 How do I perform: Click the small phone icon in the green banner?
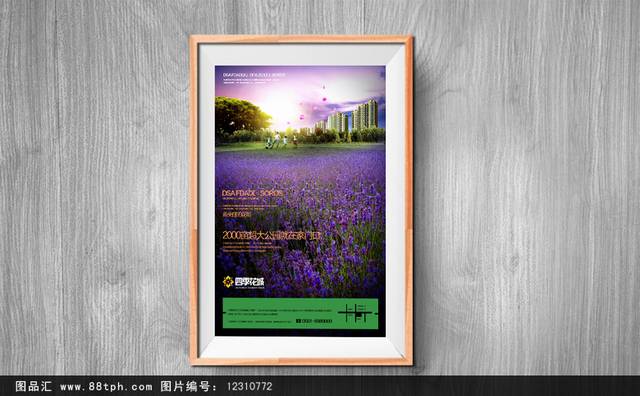coord(298,321)
